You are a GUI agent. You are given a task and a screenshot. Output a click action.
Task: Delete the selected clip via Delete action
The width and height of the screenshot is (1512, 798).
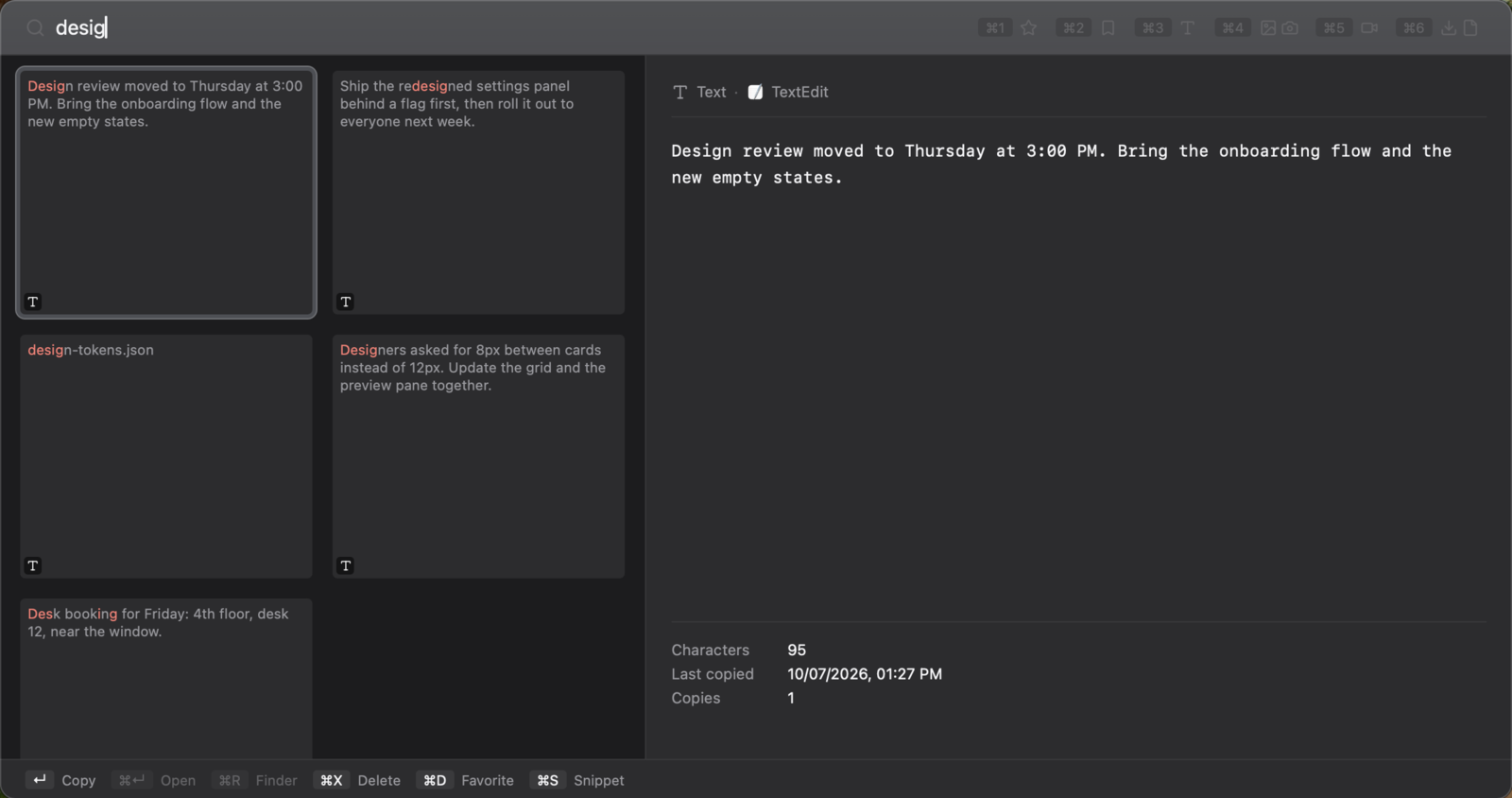click(379, 780)
